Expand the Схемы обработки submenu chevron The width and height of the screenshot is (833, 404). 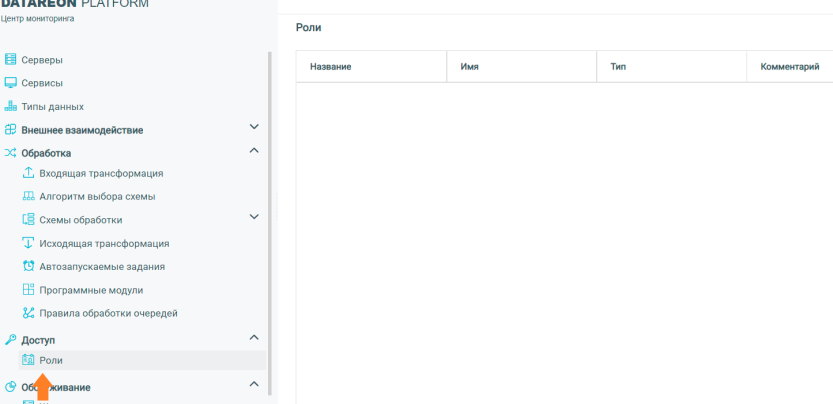254,217
